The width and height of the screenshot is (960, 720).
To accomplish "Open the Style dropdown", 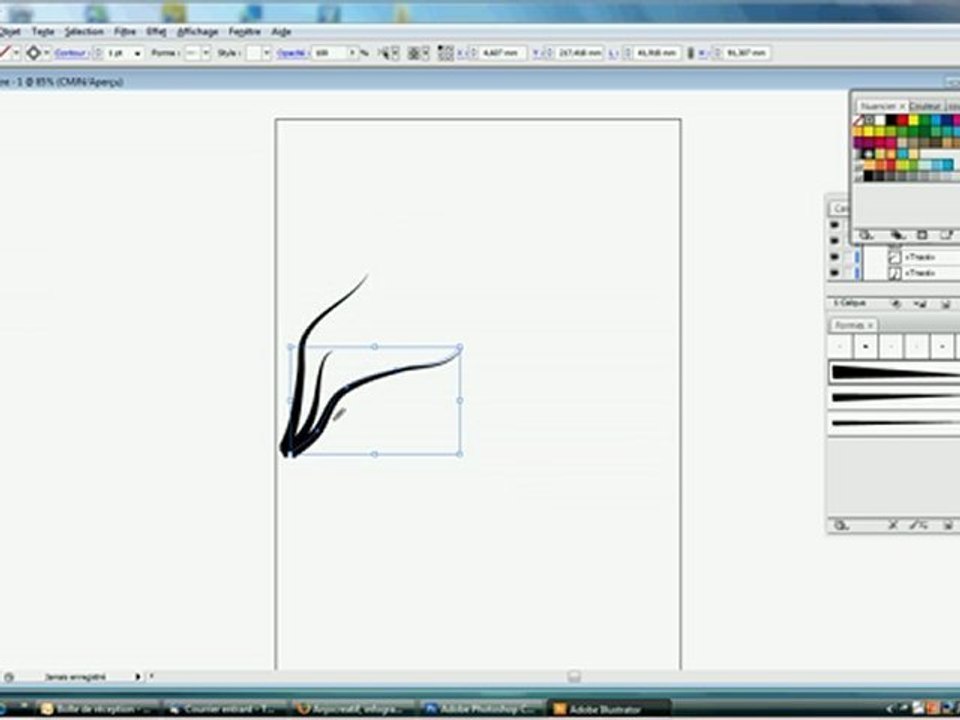I will tap(266, 53).
